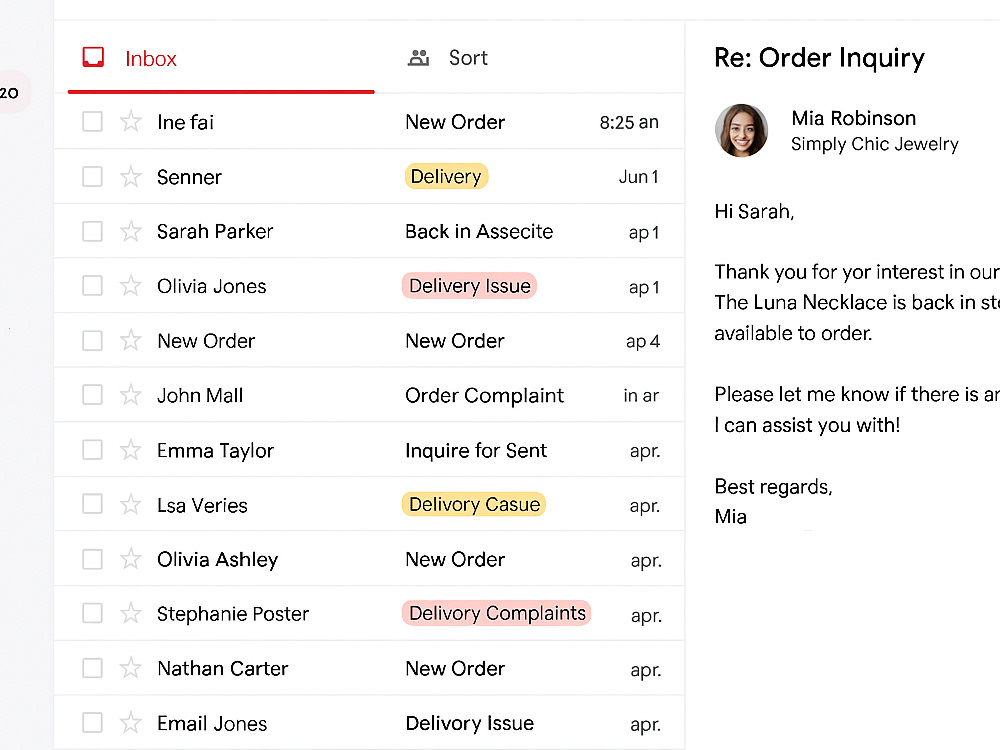Tick the Olivia Ashley email checkbox
The height and width of the screenshot is (750, 1000).
point(92,559)
